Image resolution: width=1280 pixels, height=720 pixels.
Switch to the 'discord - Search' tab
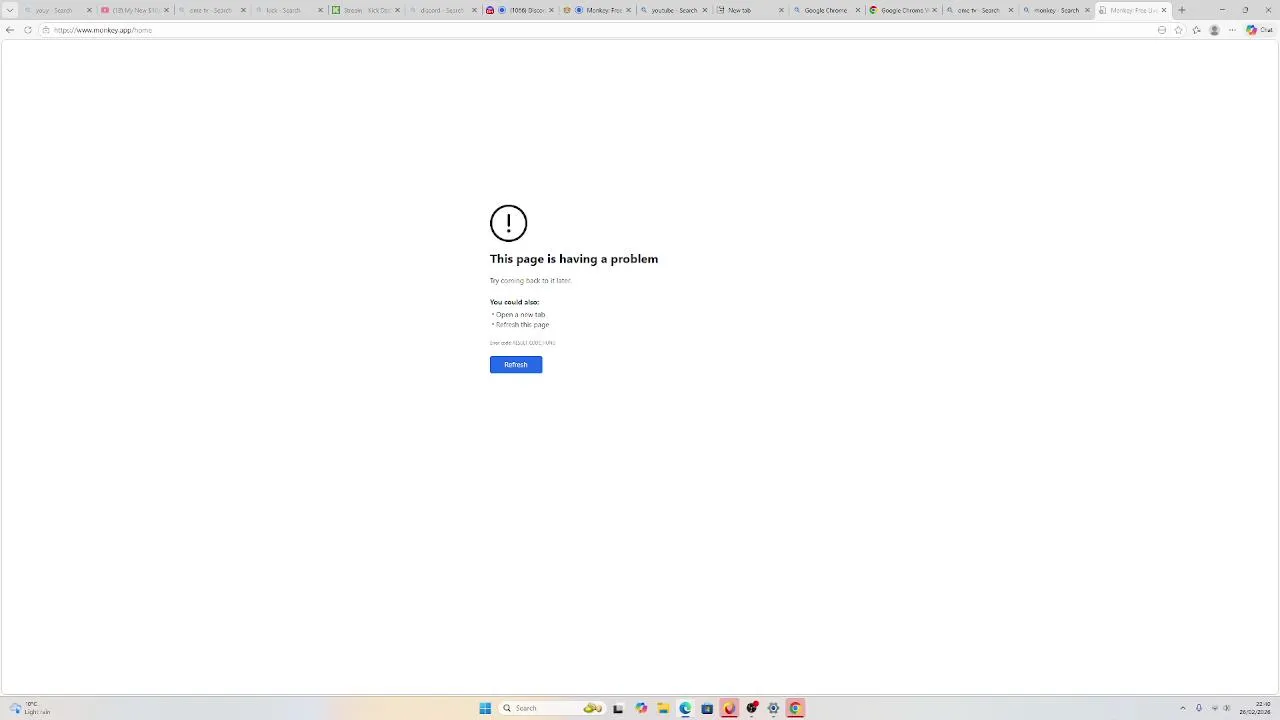click(x=442, y=10)
